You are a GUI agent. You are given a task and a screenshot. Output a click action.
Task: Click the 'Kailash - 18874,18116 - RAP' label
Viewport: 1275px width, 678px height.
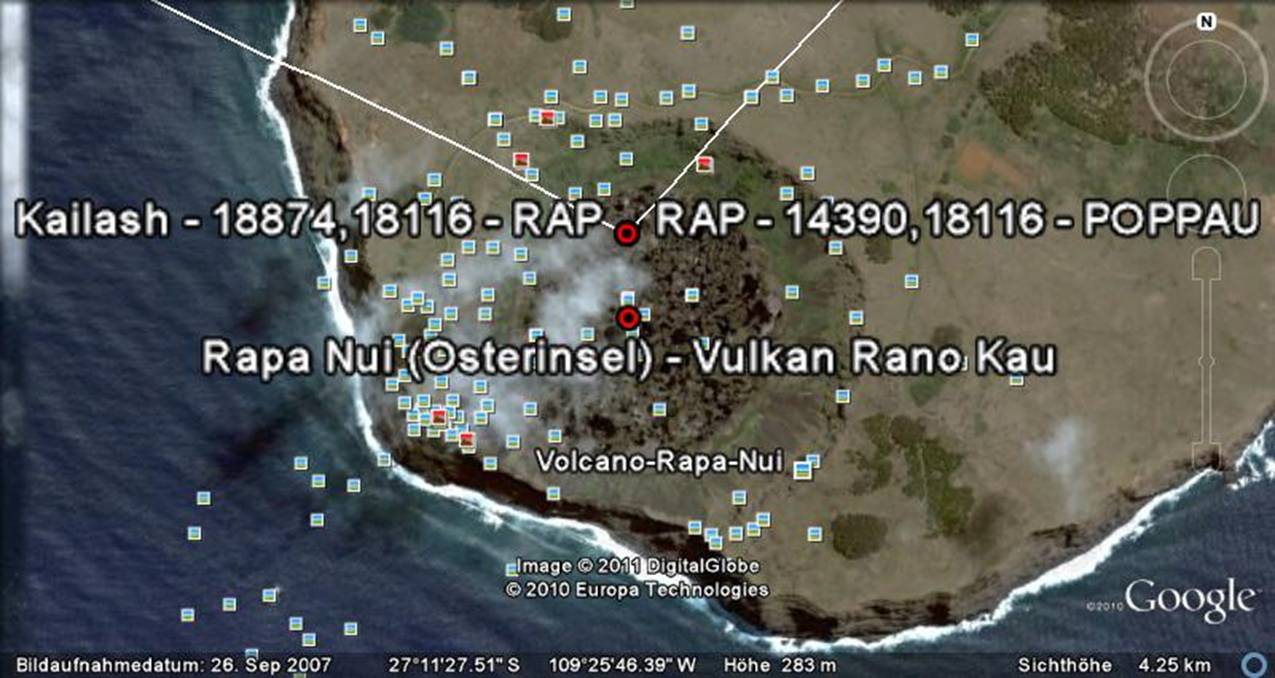pos(312,223)
